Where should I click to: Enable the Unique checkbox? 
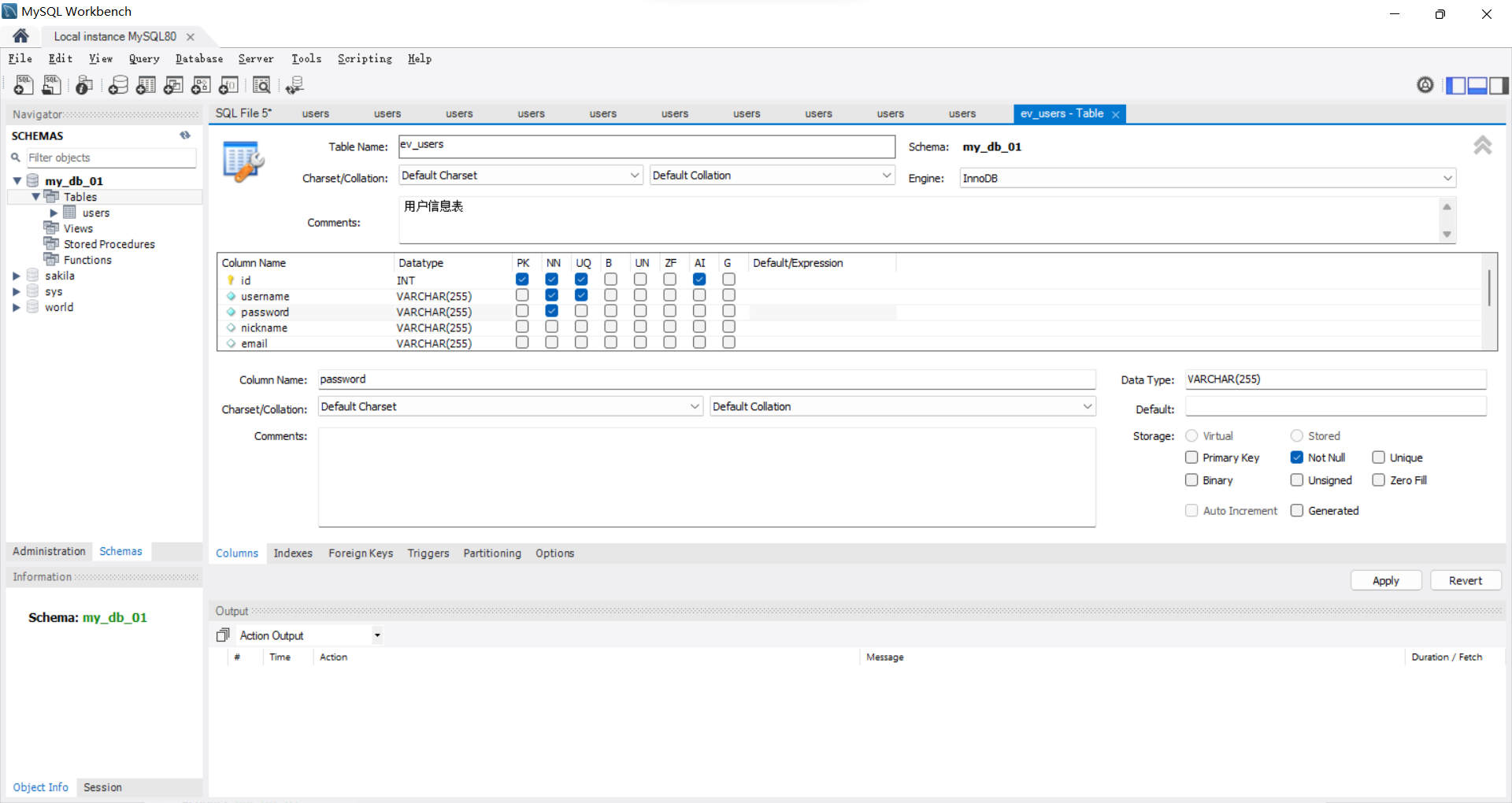(x=1378, y=457)
